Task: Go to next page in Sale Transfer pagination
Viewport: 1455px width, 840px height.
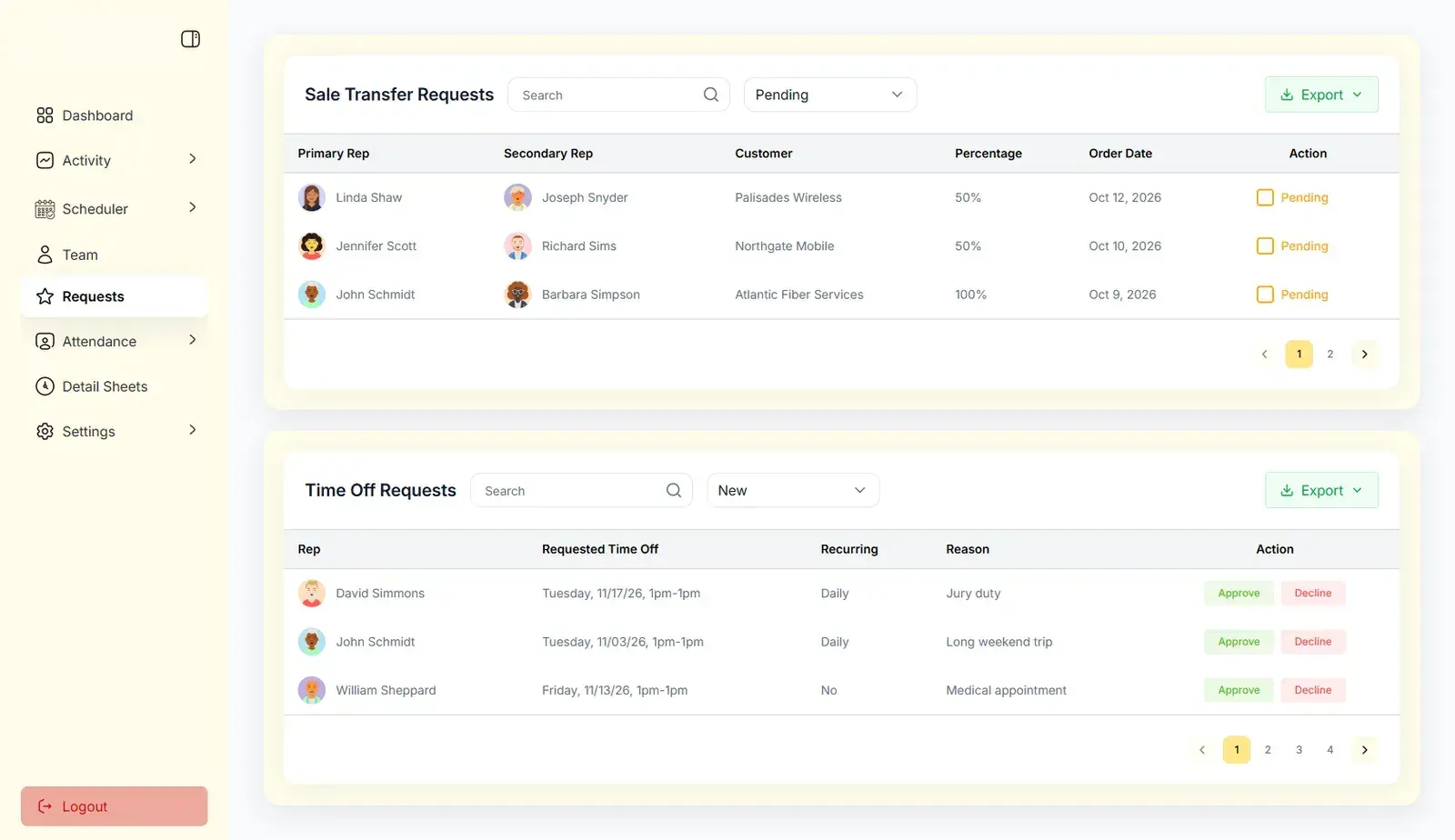Action: 1364,354
